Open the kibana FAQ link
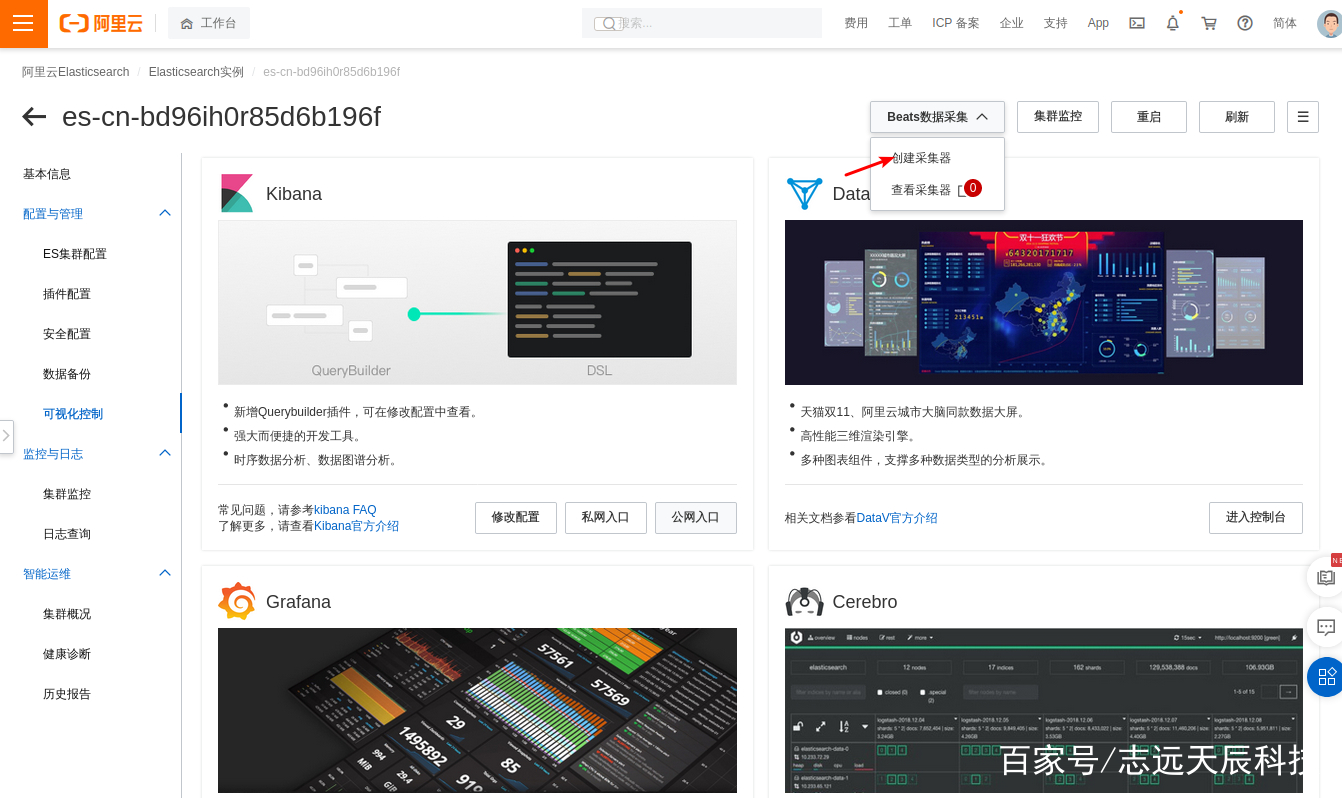 click(x=345, y=510)
